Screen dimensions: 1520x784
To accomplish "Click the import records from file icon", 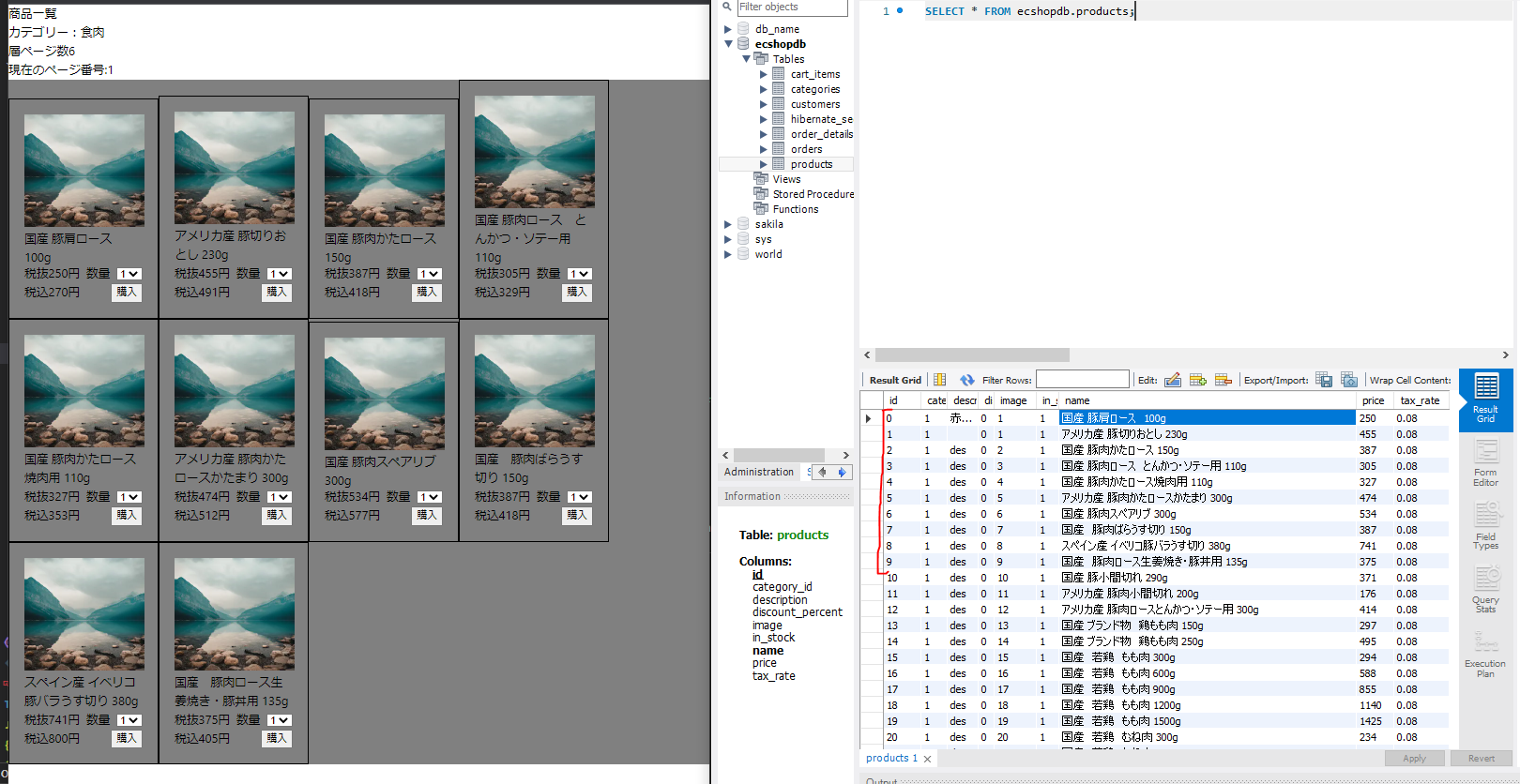I will click(x=1349, y=380).
